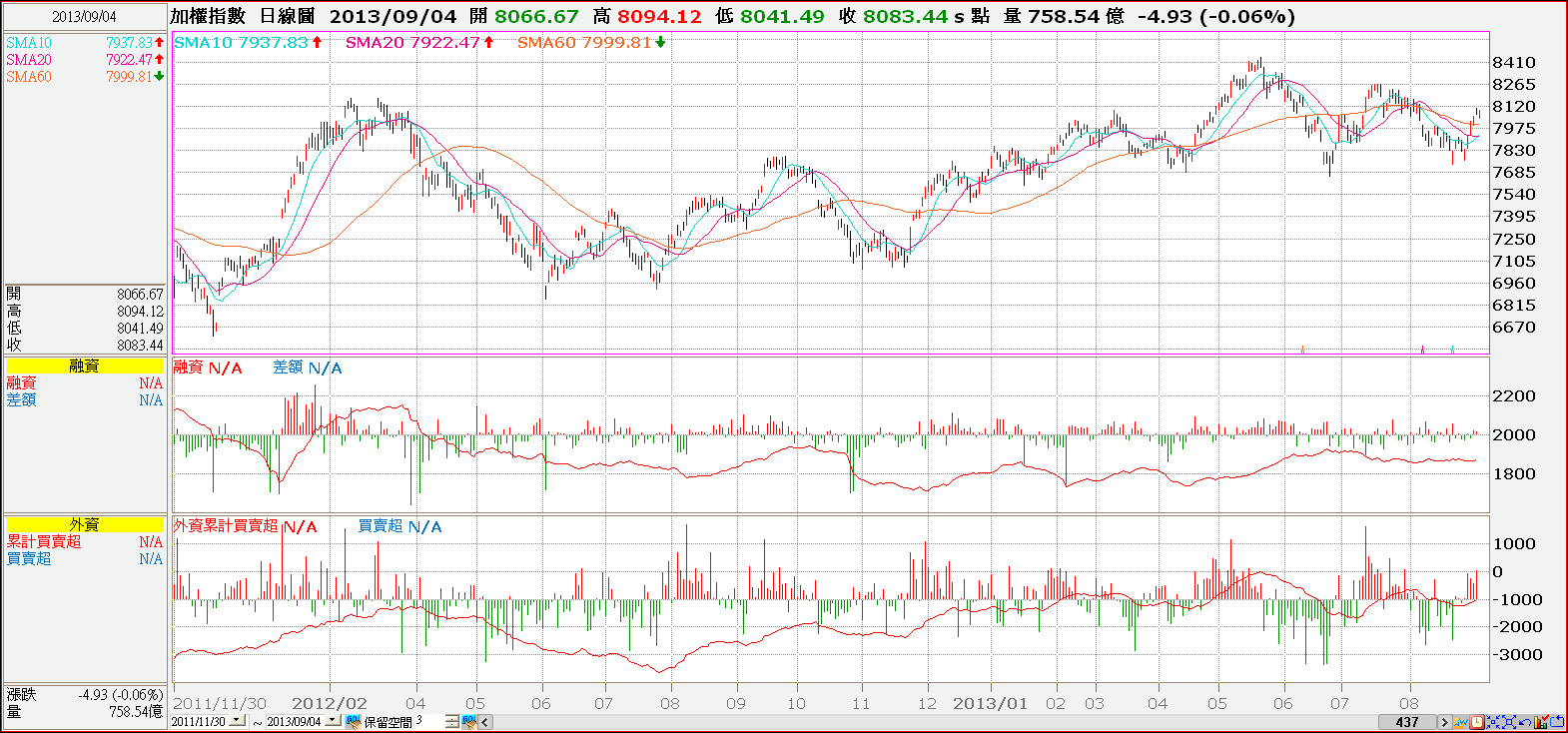Click the 累計買賣超 row in left panel
Image resolution: width=1568 pixels, height=733 pixels.
[x=85, y=542]
